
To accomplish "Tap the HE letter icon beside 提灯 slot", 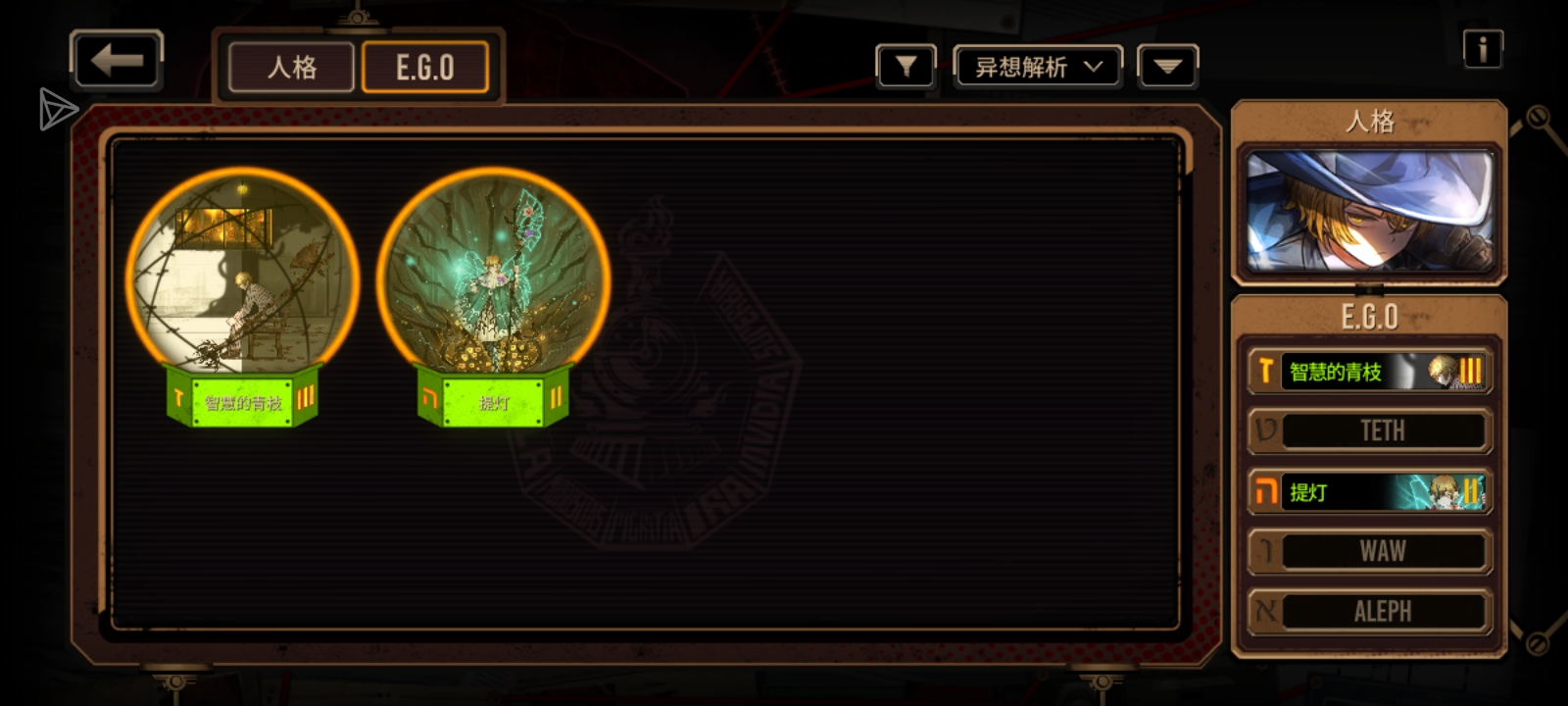I will coord(1266,491).
